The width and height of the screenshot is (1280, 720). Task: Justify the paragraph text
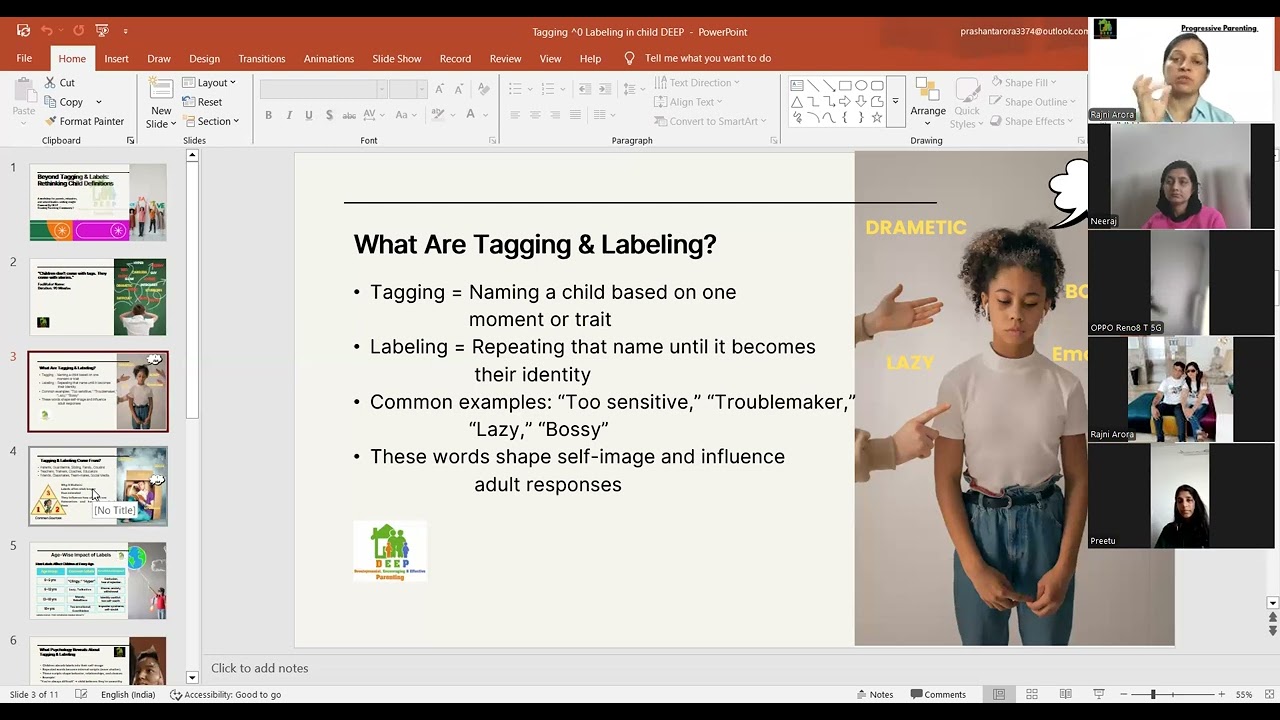coord(575,115)
